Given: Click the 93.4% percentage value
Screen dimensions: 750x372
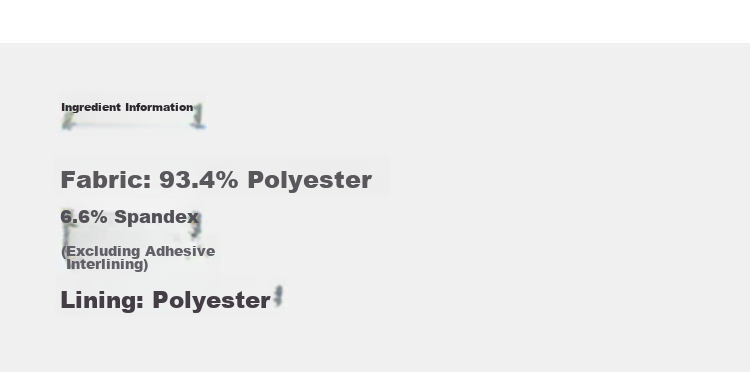Looking at the screenshot, I should pos(199,180).
